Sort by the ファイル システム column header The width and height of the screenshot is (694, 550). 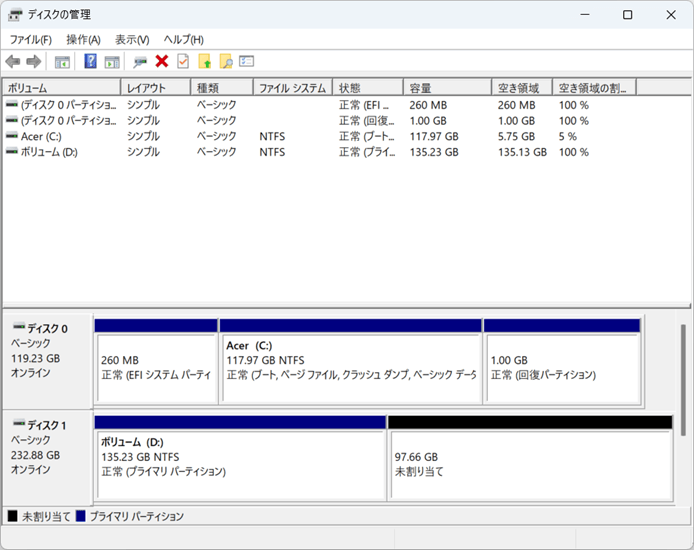292,88
